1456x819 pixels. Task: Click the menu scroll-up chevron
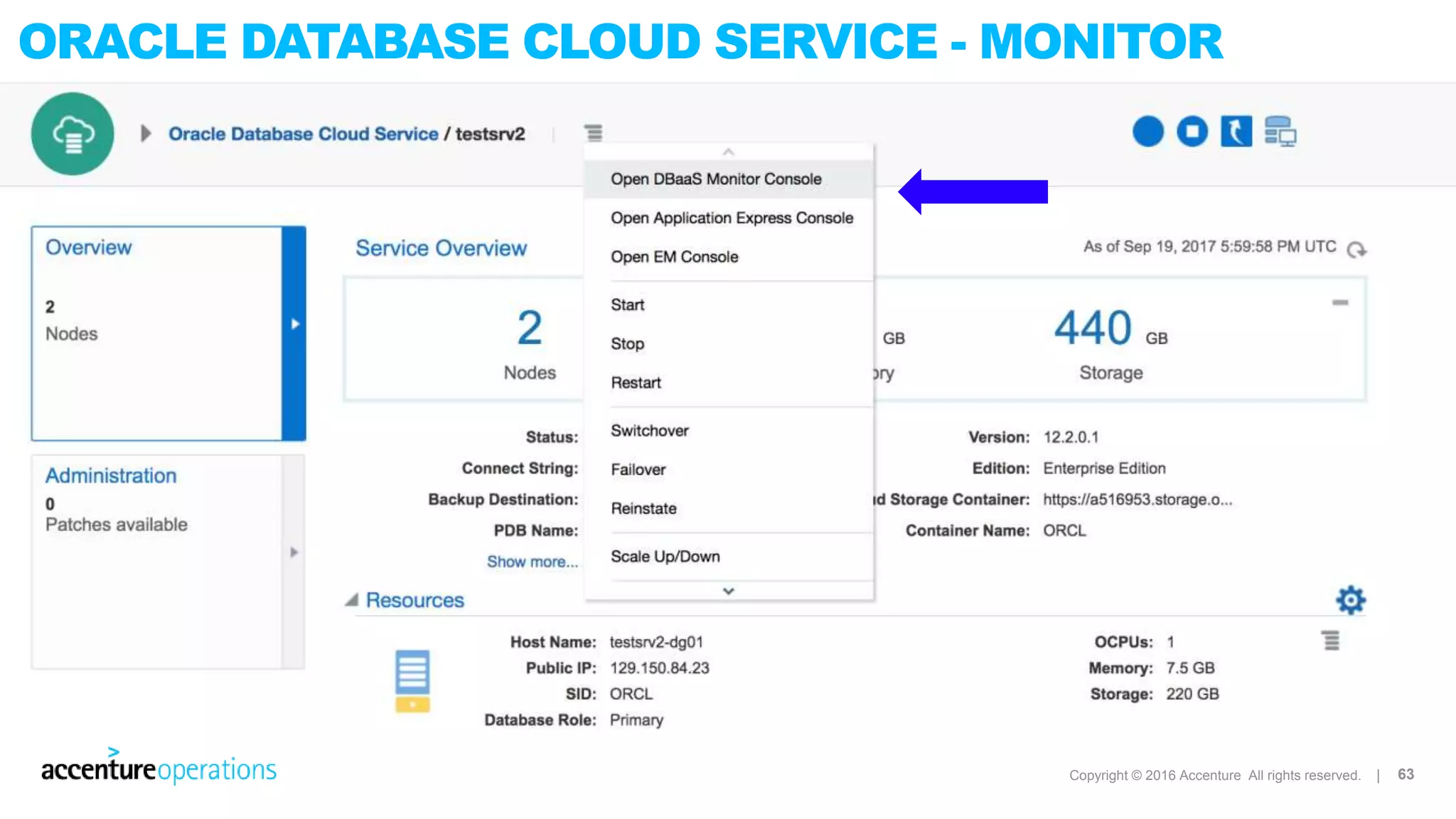click(728, 152)
